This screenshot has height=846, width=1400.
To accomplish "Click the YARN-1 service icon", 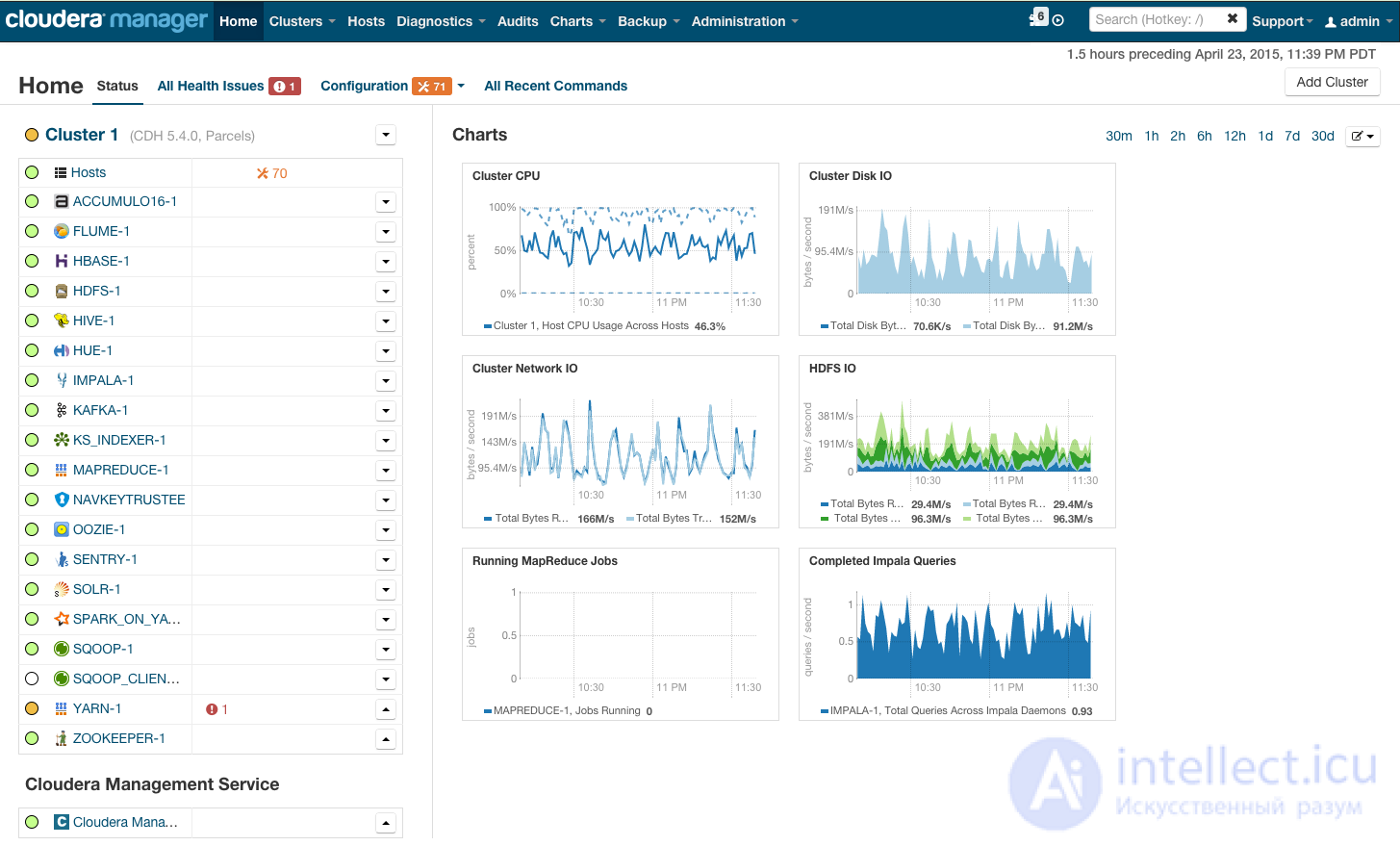I will click(x=62, y=709).
